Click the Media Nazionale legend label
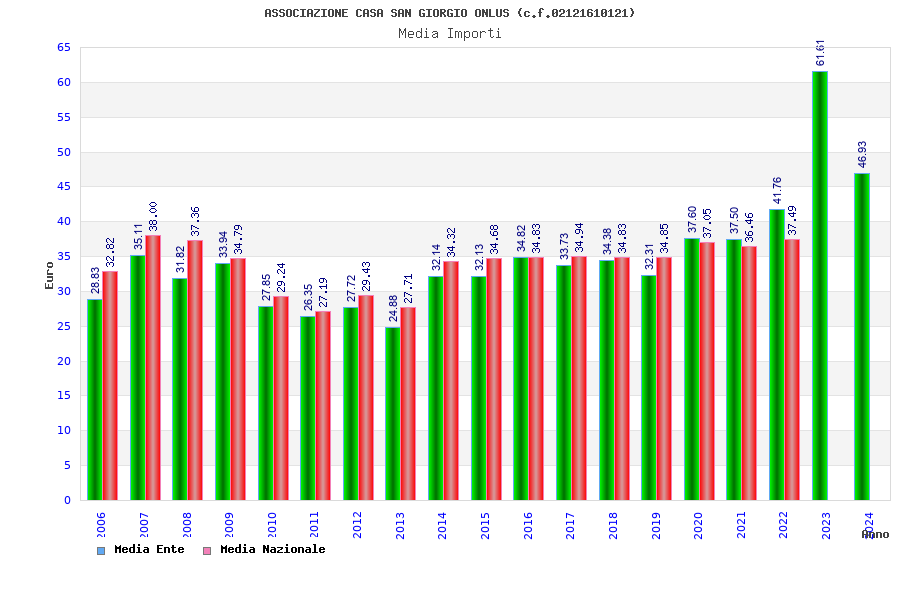 (x=273, y=549)
